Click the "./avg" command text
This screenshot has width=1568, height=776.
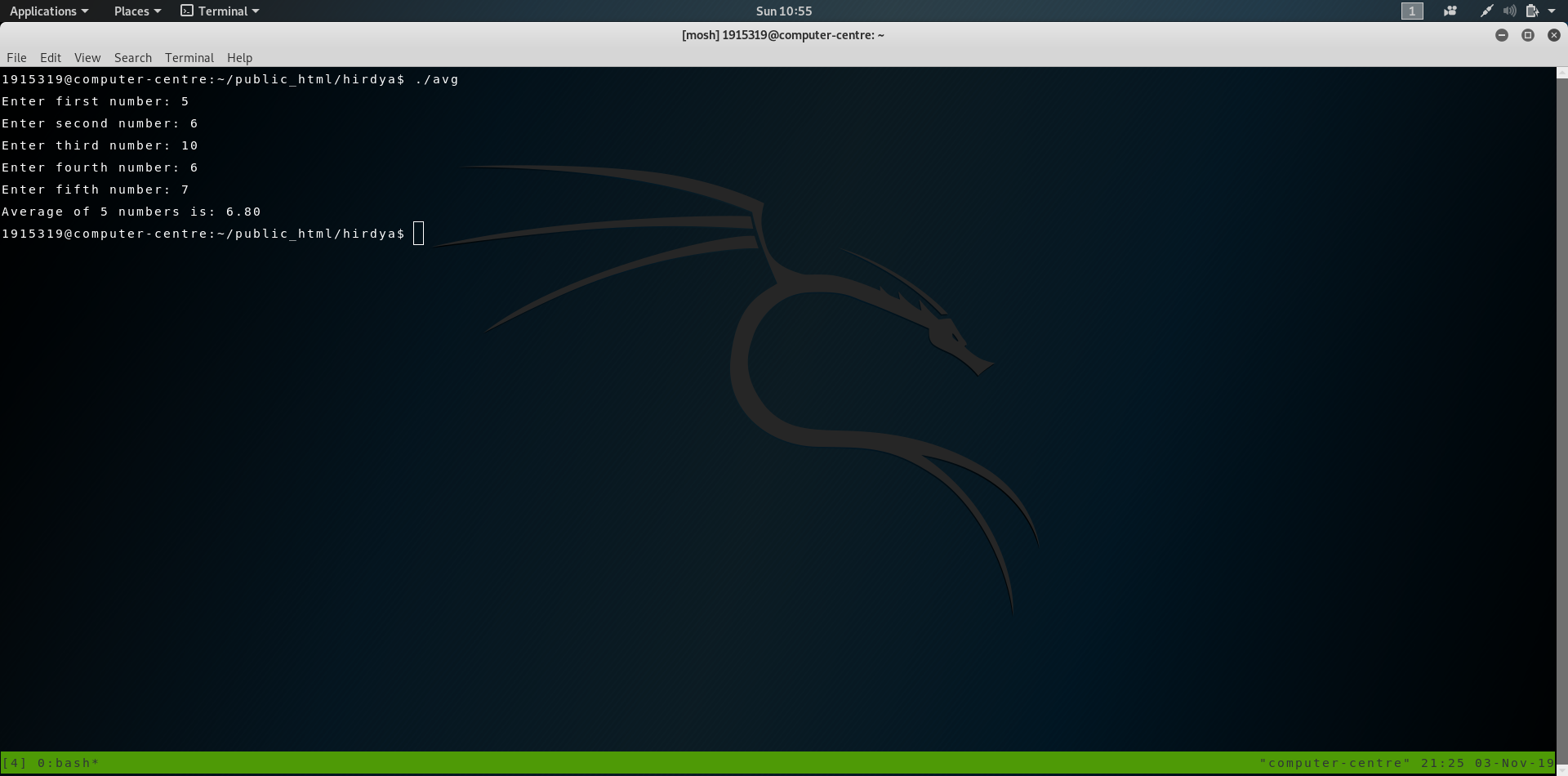437,79
